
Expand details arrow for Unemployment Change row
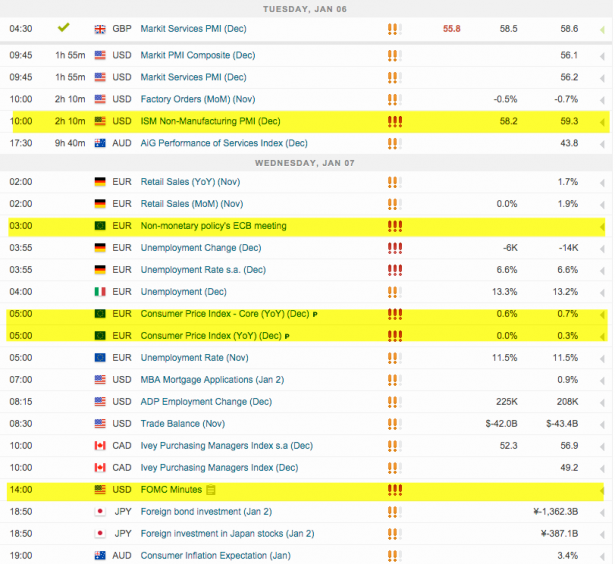click(x=602, y=249)
